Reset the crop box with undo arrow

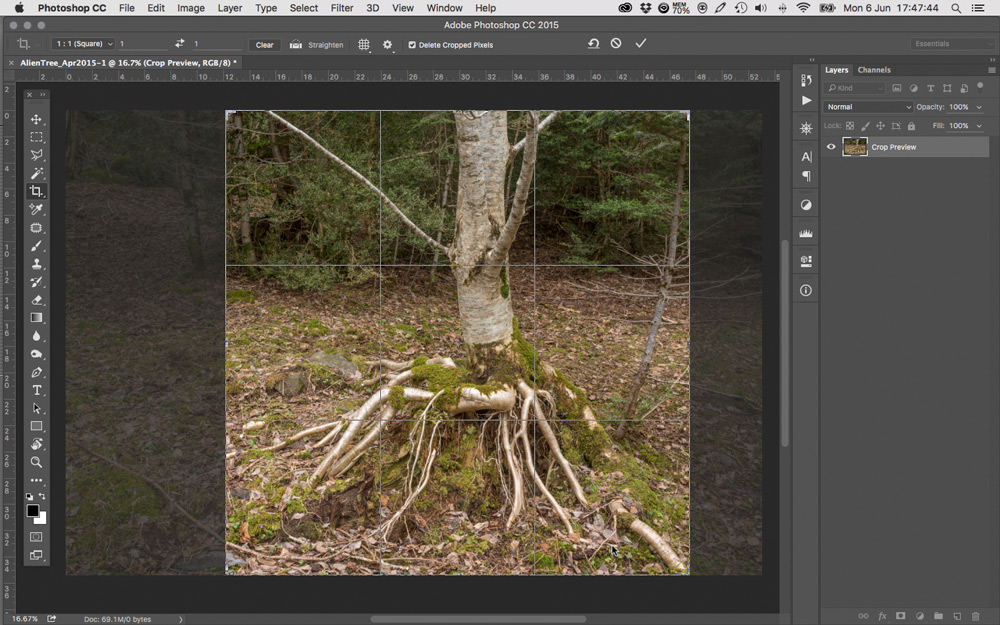pos(593,44)
